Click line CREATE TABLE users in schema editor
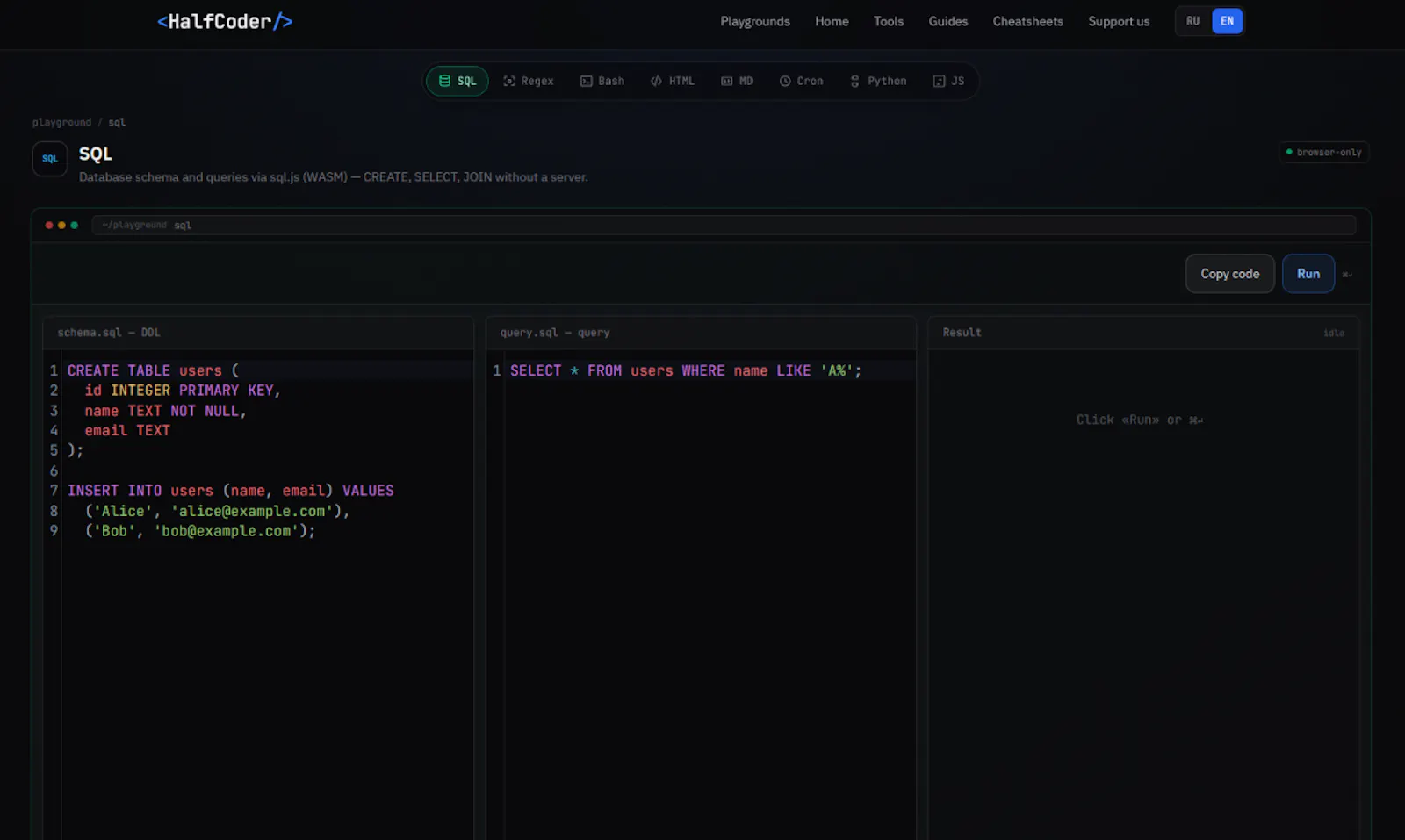The height and width of the screenshot is (840, 1405). 153,370
